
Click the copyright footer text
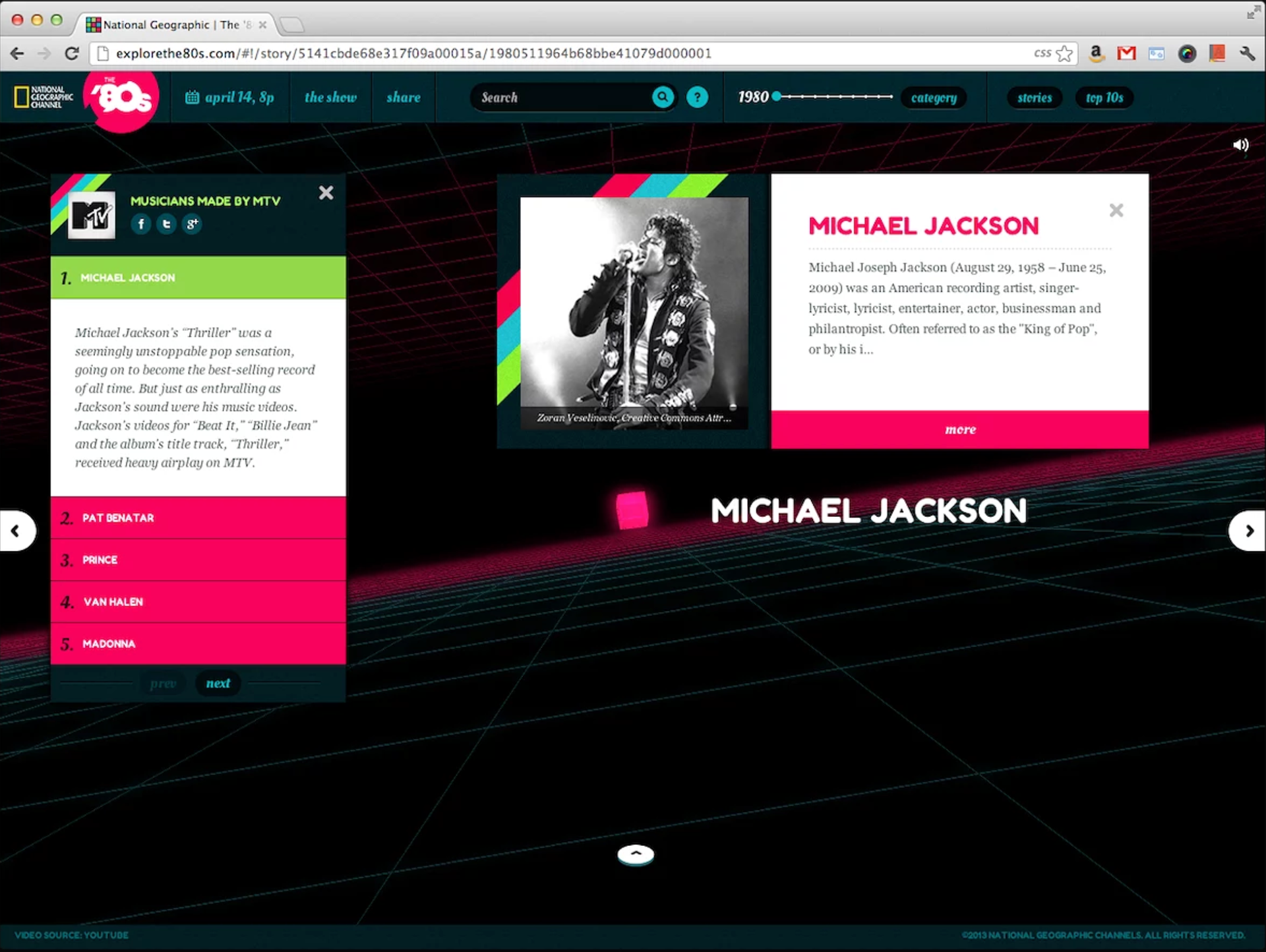(x=1103, y=935)
